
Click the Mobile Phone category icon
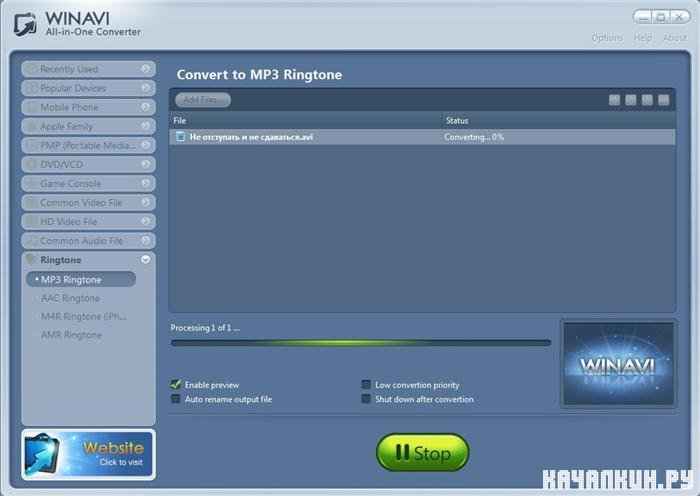[31, 107]
